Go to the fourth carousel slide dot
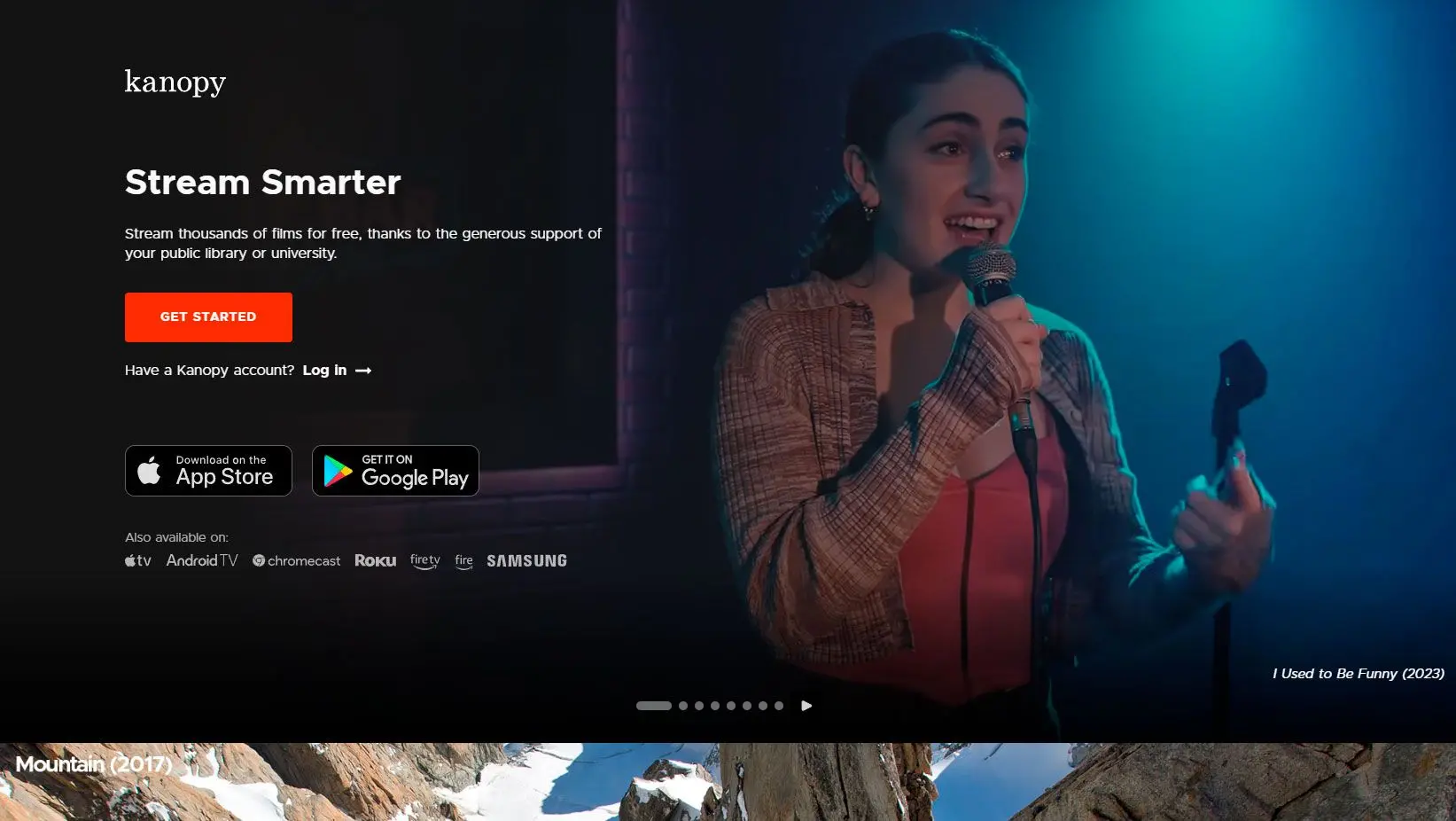The width and height of the screenshot is (1456, 821). coord(715,706)
